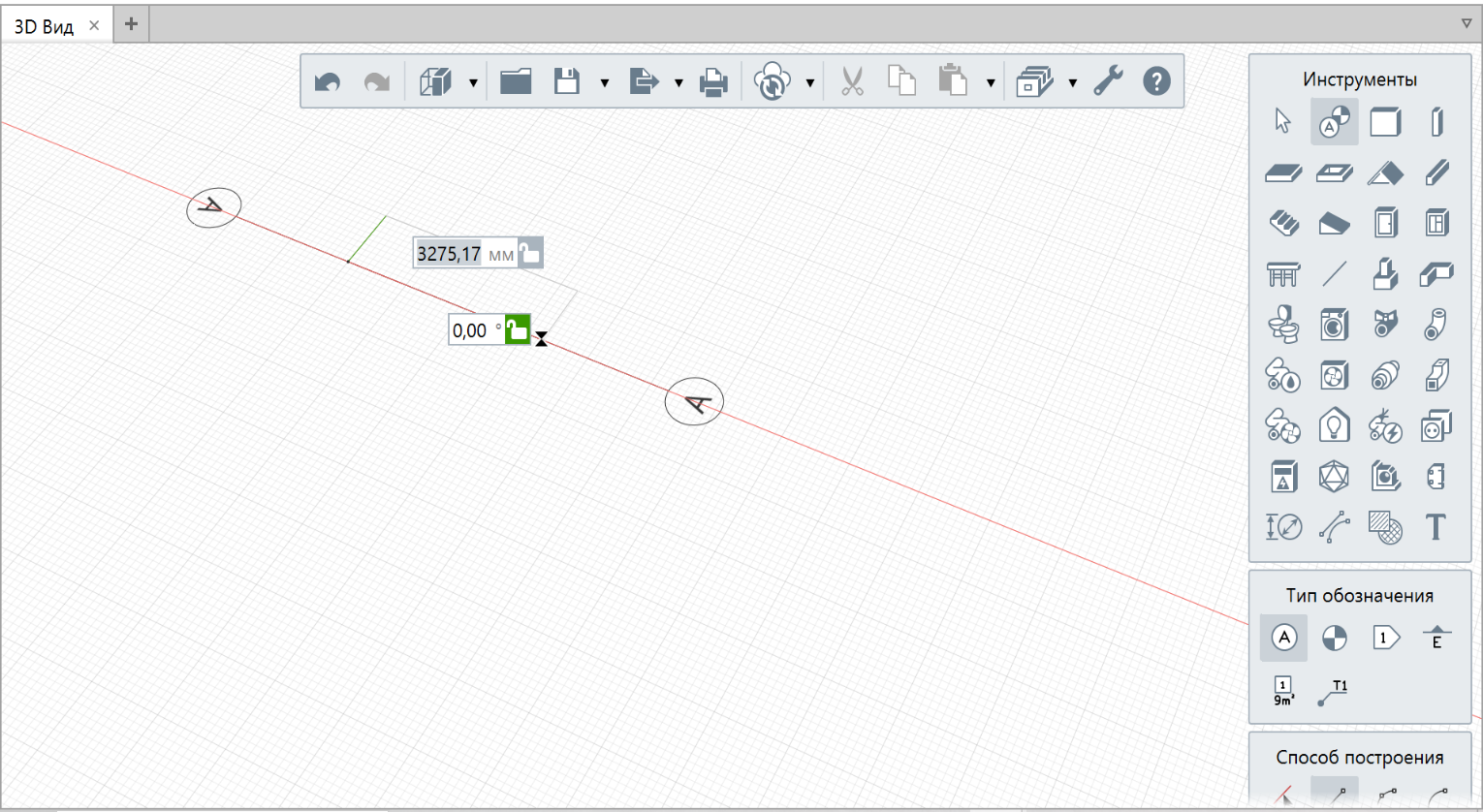Select the designation (axis marker) tool

tap(1335, 121)
